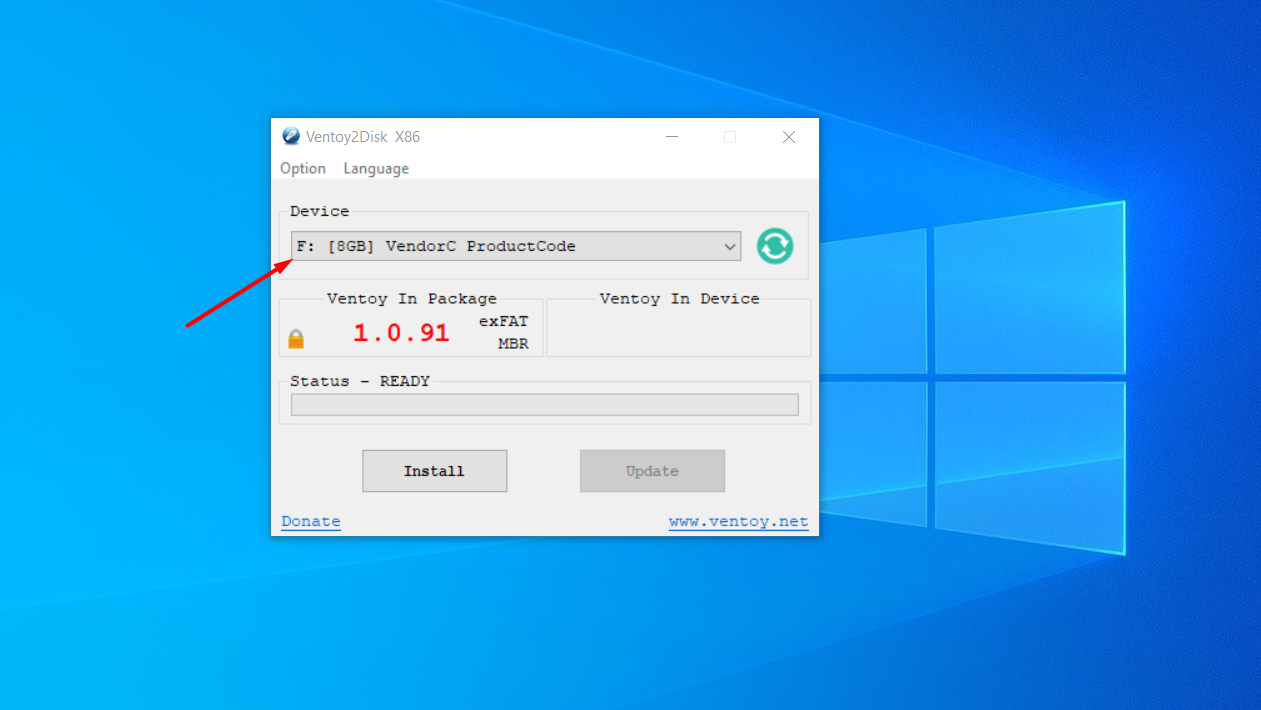The width and height of the screenshot is (1261, 710).
Task: Click the Ventoy2Disk X86 window title
Action: pos(363,137)
